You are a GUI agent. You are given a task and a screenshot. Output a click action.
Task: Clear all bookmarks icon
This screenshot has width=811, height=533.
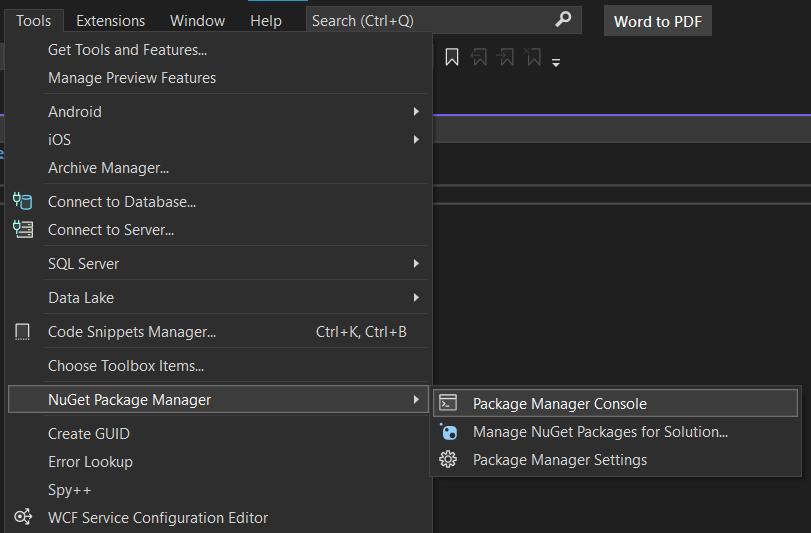point(532,57)
